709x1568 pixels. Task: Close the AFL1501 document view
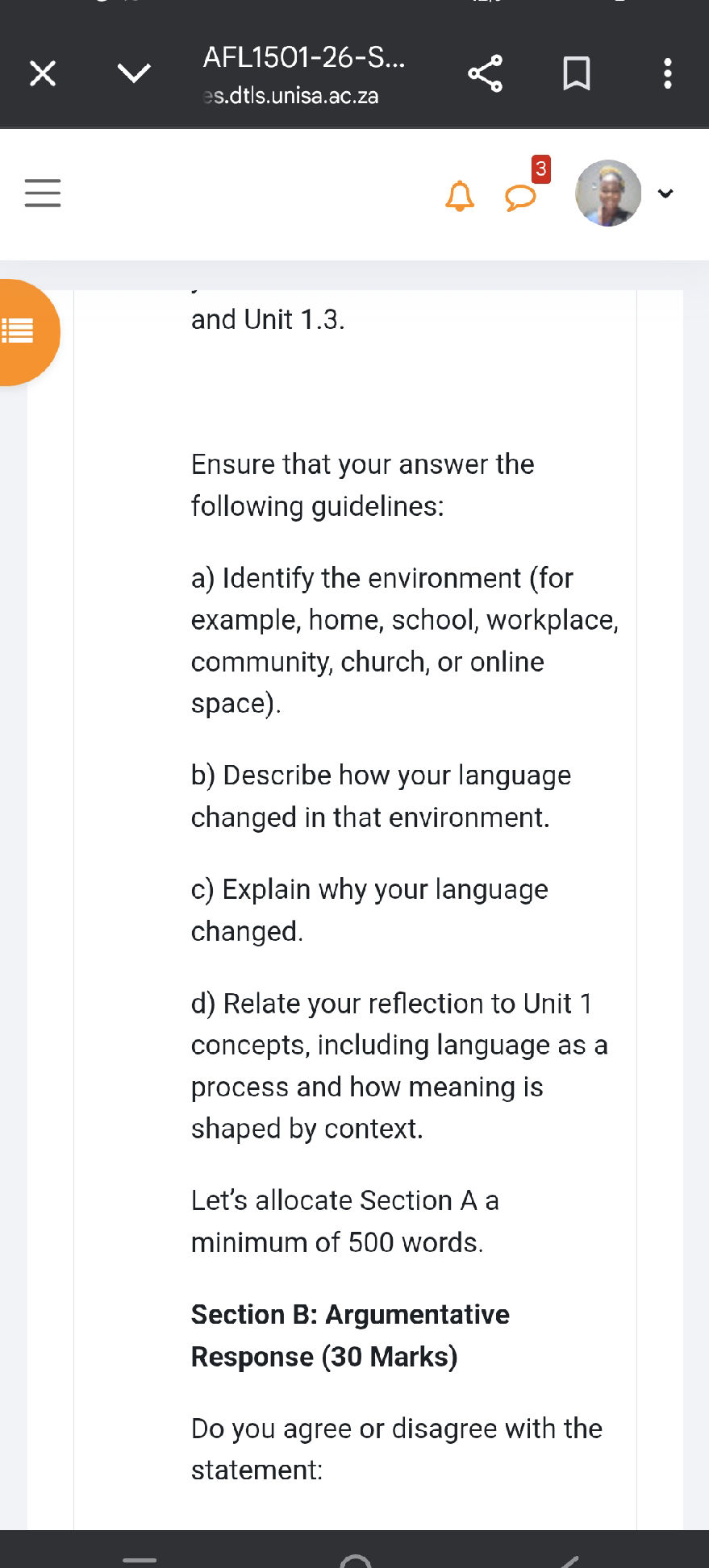[42, 73]
